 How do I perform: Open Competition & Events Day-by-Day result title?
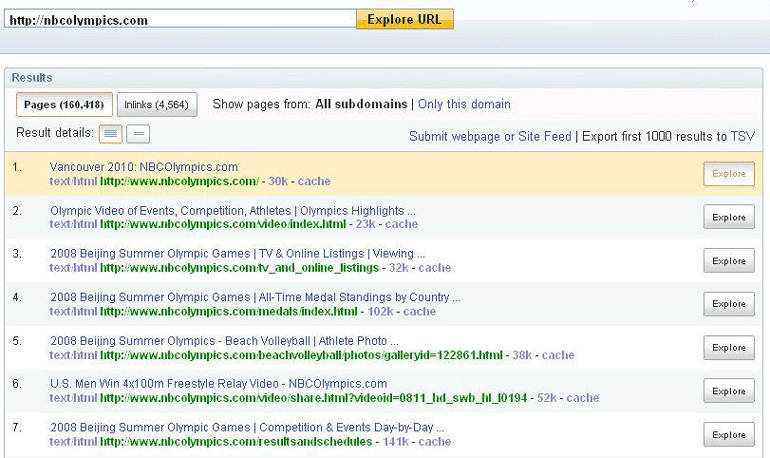pos(247,428)
